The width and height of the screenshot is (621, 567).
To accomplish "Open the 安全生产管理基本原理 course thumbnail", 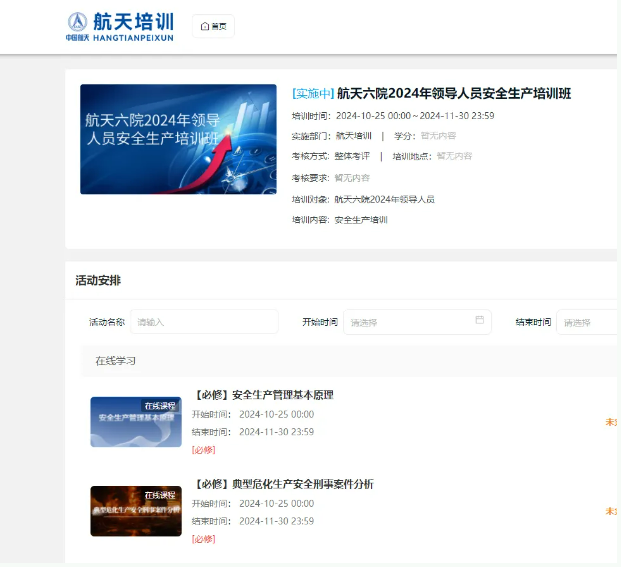I will pos(136,422).
